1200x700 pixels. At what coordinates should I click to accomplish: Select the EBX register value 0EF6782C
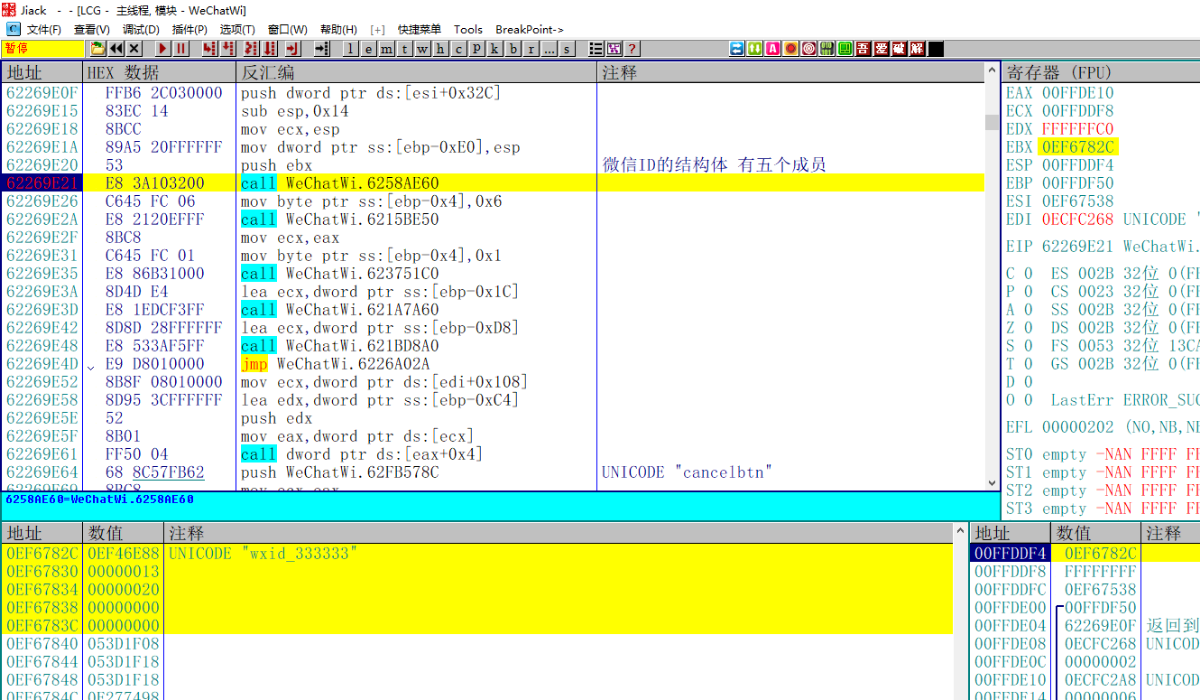coord(1076,147)
